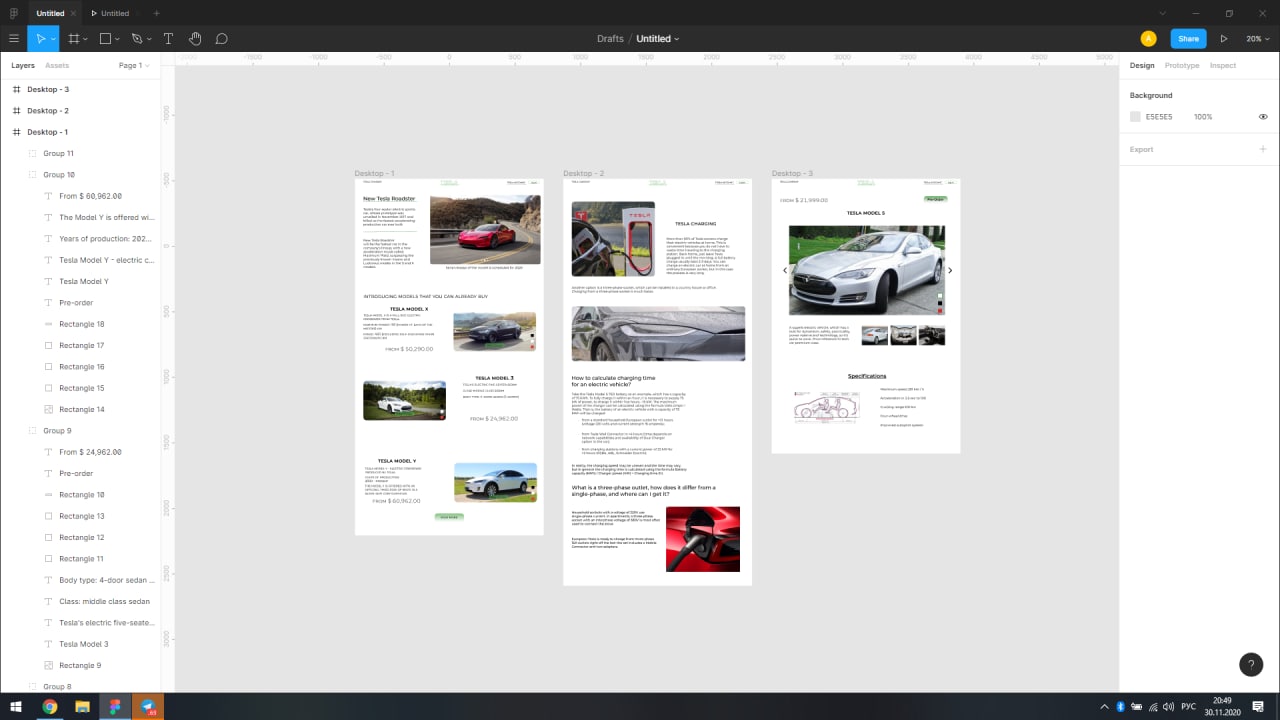The image size is (1280, 720).
Task: Open the Windows notification center icon
Action: (x=1260, y=707)
